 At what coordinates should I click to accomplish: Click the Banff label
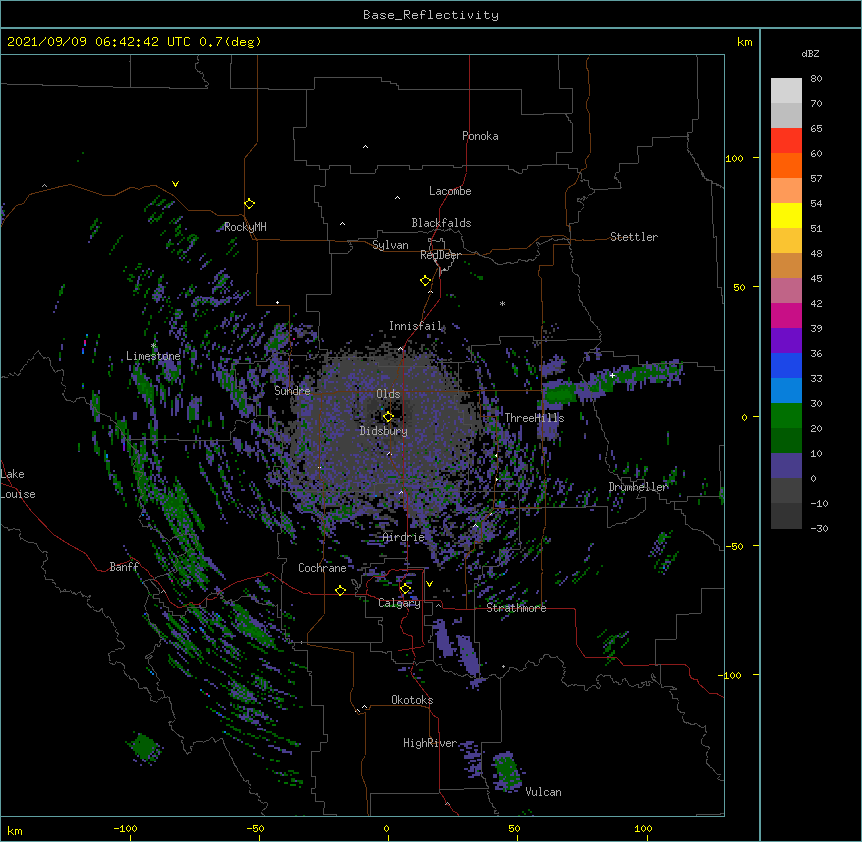[x=124, y=567]
